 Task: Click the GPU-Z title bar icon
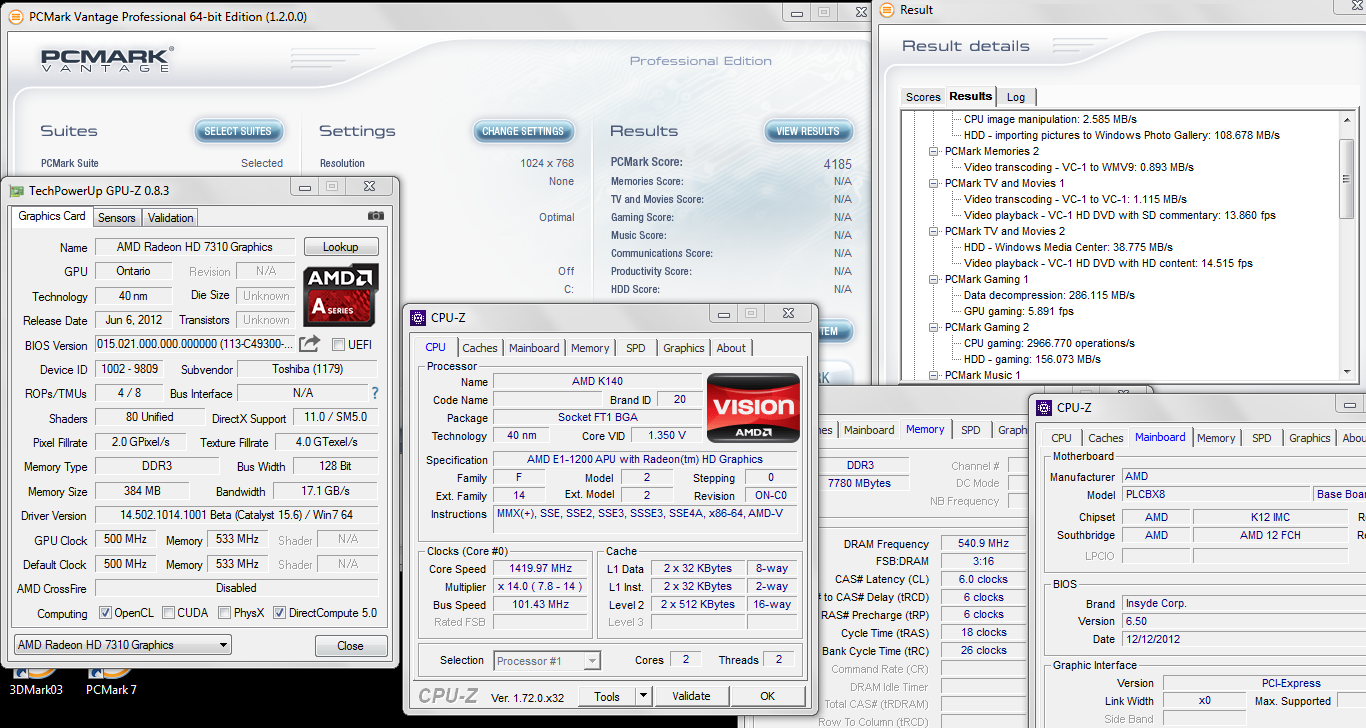click(16, 190)
